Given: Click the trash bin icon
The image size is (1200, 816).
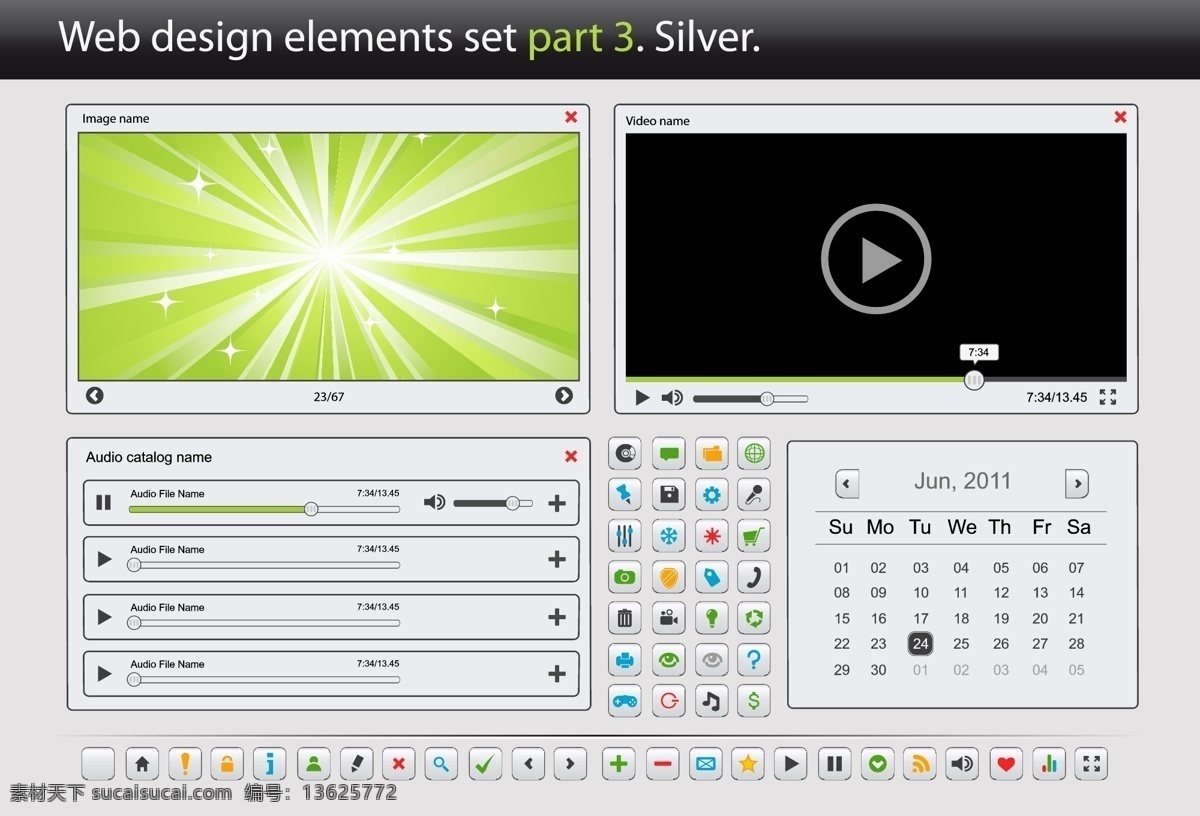Looking at the screenshot, I should (x=625, y=618).
